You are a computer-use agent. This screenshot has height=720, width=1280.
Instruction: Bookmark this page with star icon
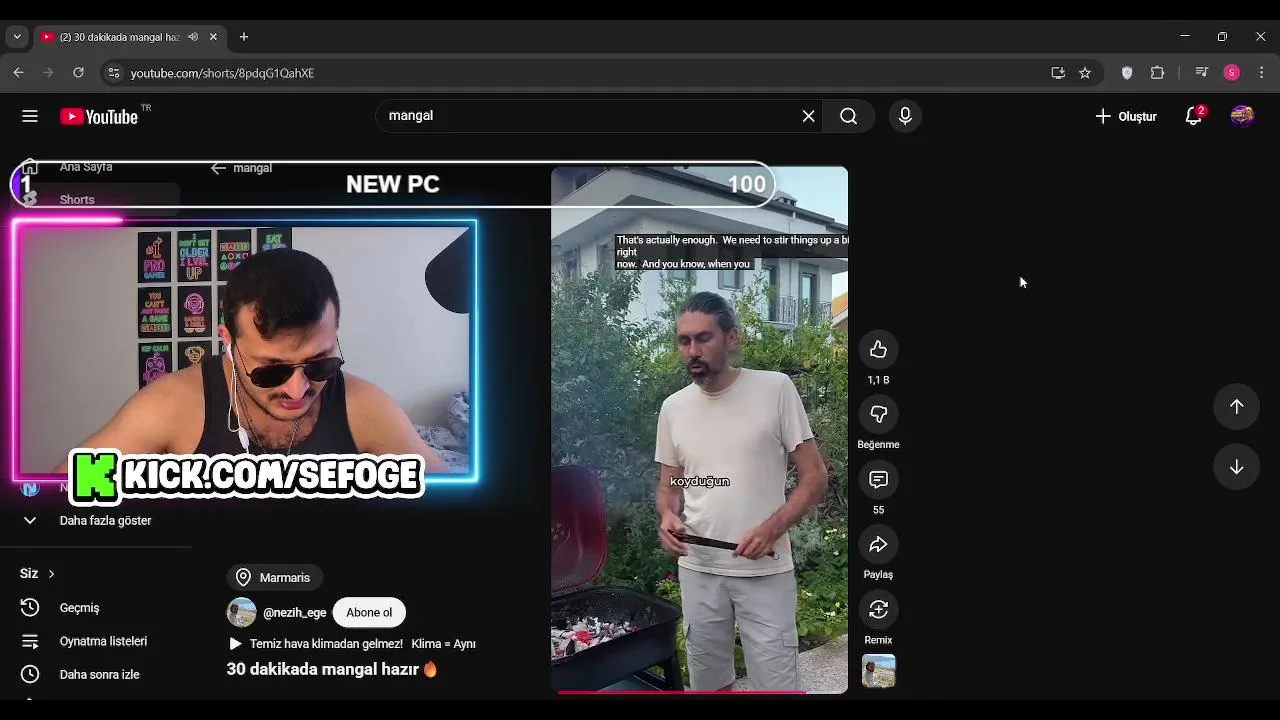coord(1085,73)
